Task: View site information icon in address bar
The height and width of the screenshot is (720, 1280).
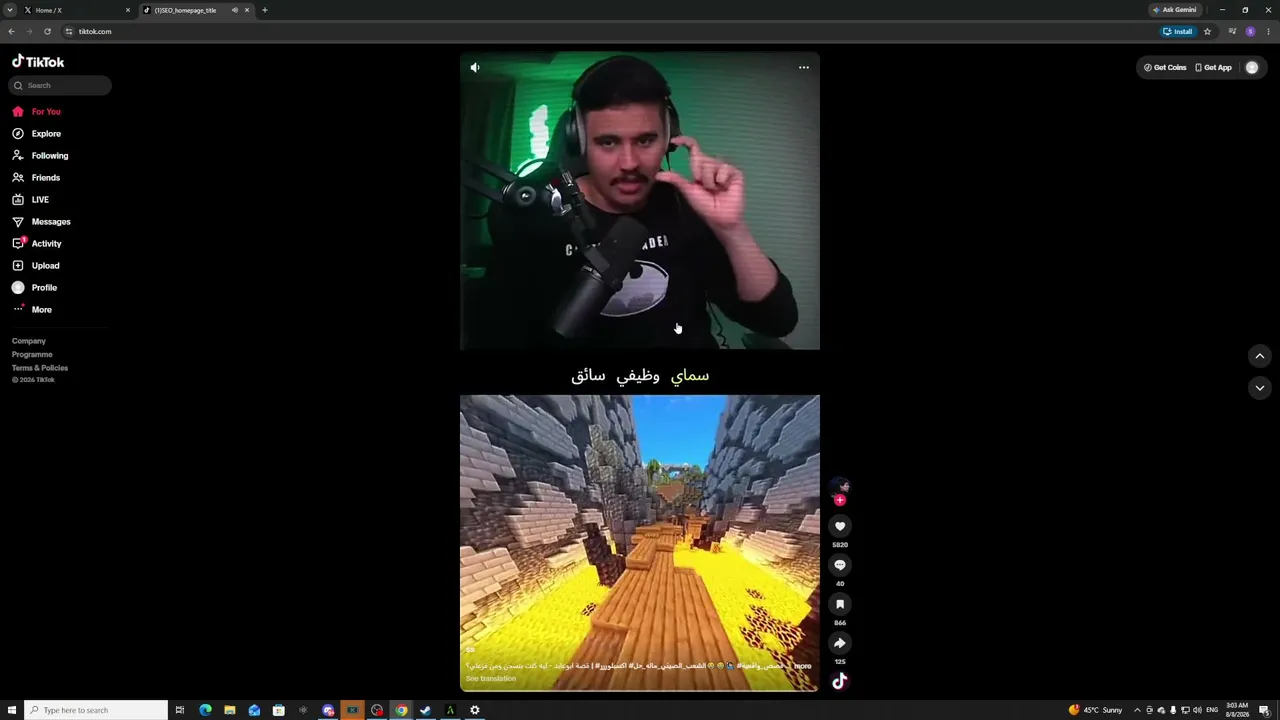Action: [x=69, y=32]
